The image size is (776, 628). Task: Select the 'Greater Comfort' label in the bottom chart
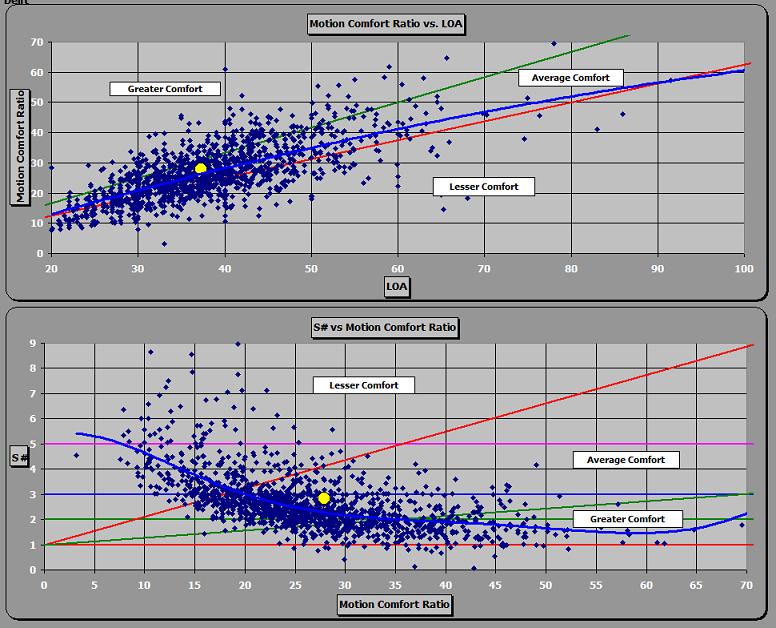click(x=627, y=519)
